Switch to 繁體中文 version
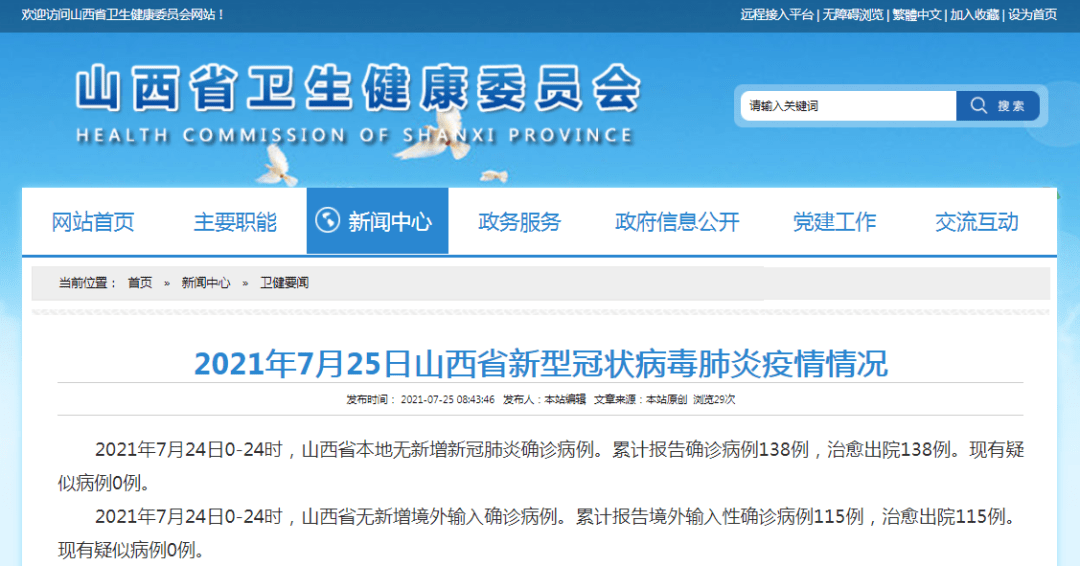 tap(917, 14)
